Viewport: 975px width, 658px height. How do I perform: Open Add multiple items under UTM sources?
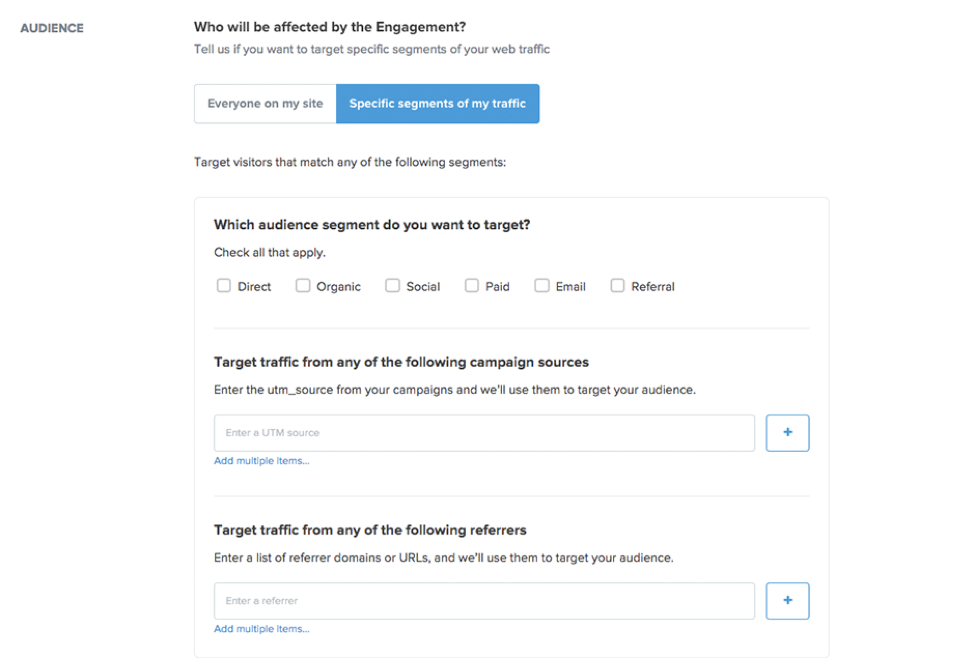[x=262, y=460]
